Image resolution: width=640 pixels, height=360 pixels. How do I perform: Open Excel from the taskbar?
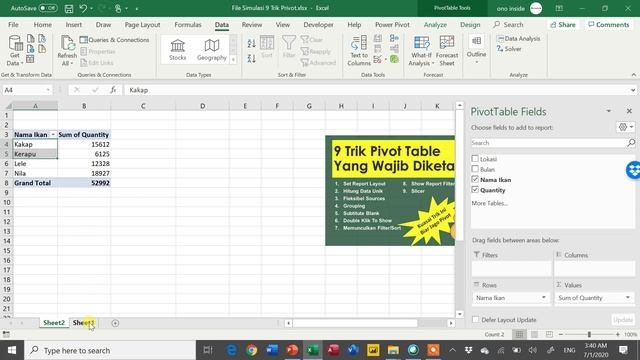click(x=313, y=350)
